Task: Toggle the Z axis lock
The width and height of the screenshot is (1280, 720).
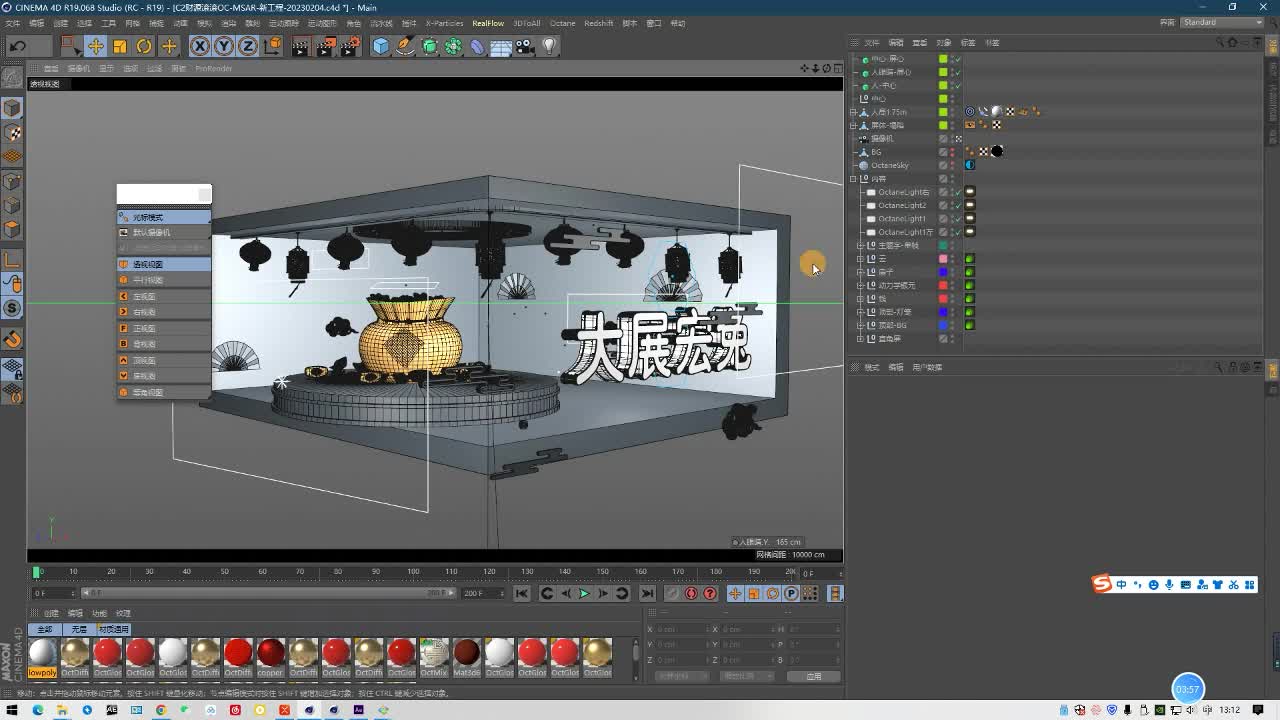Action: (x=247, y=46)
